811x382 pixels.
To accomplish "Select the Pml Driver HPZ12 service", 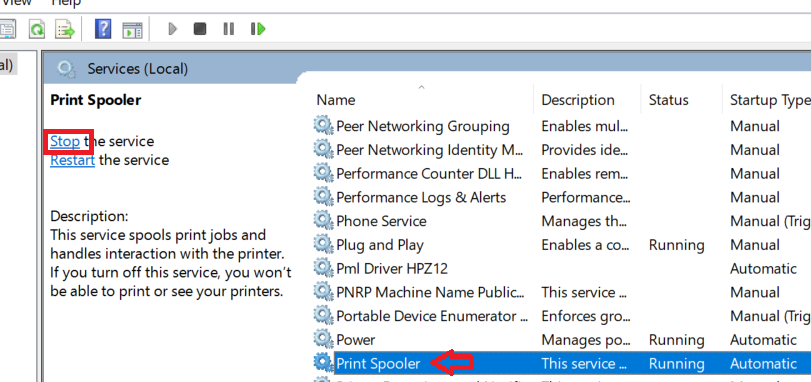I will point(392,269).
